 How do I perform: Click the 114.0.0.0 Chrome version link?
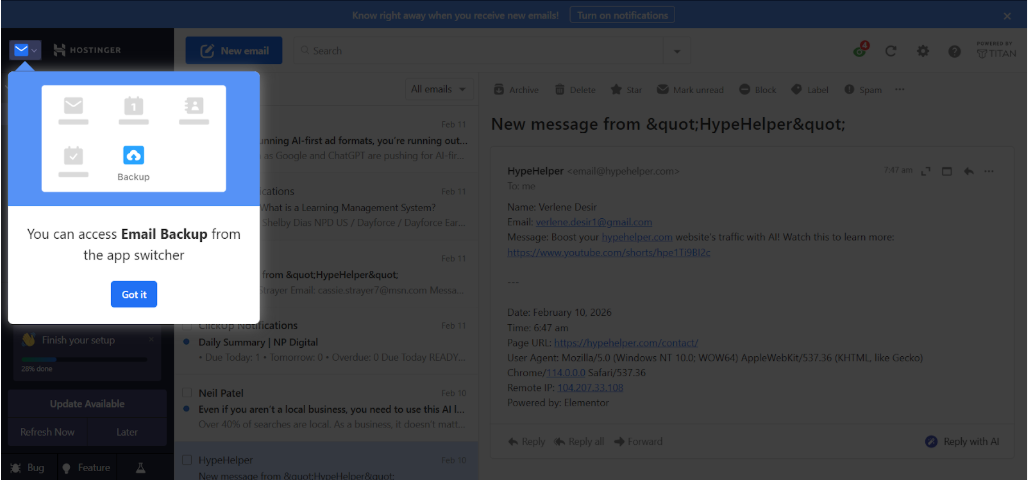pos(566,372)
